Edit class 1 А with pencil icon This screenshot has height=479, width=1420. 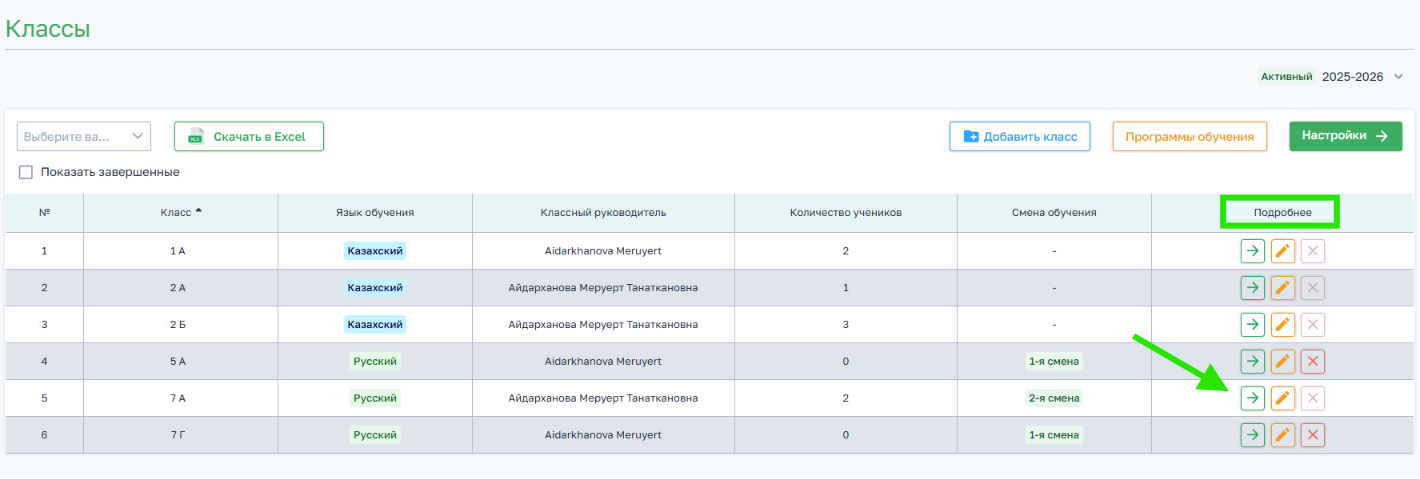point(1283,251)
